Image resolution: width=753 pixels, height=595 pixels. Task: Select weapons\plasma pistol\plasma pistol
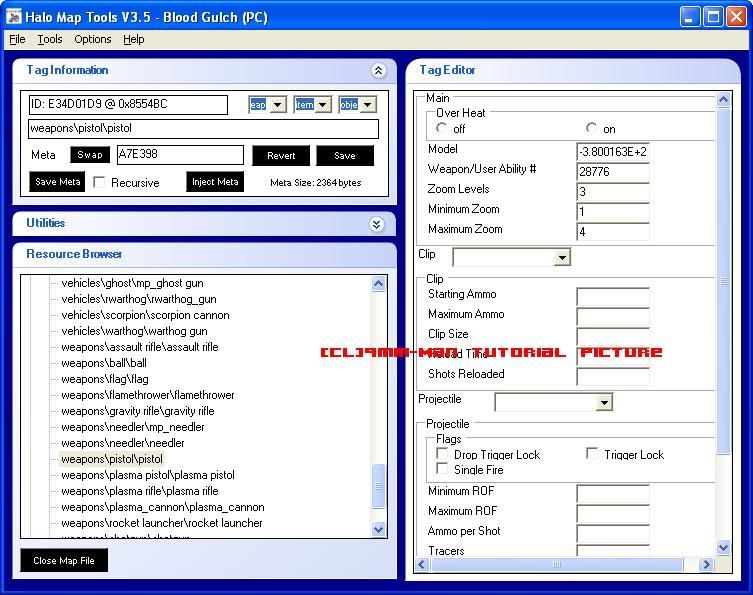[148, 475]
